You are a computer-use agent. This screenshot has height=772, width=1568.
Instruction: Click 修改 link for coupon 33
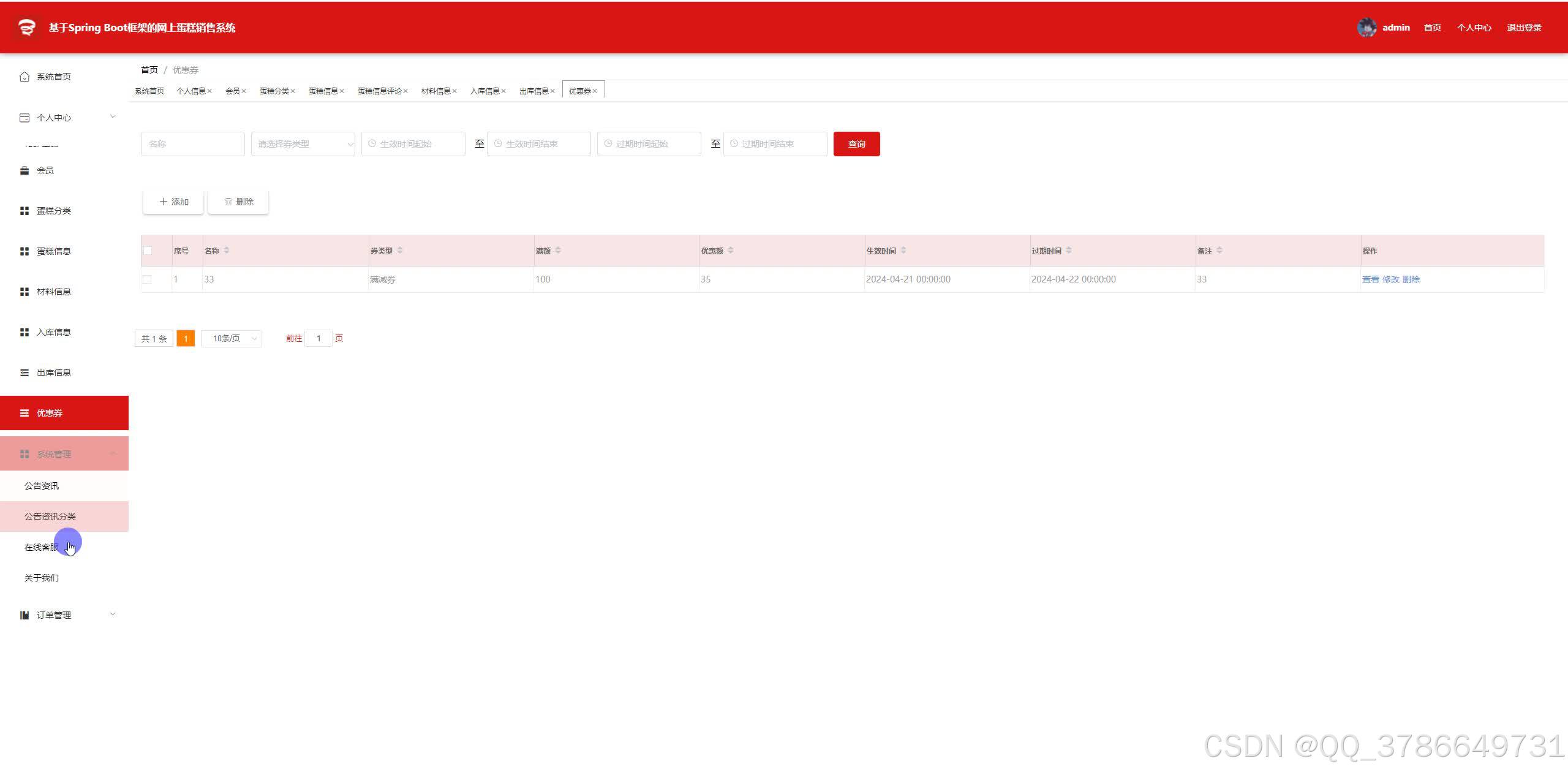tap(1390, 279)
